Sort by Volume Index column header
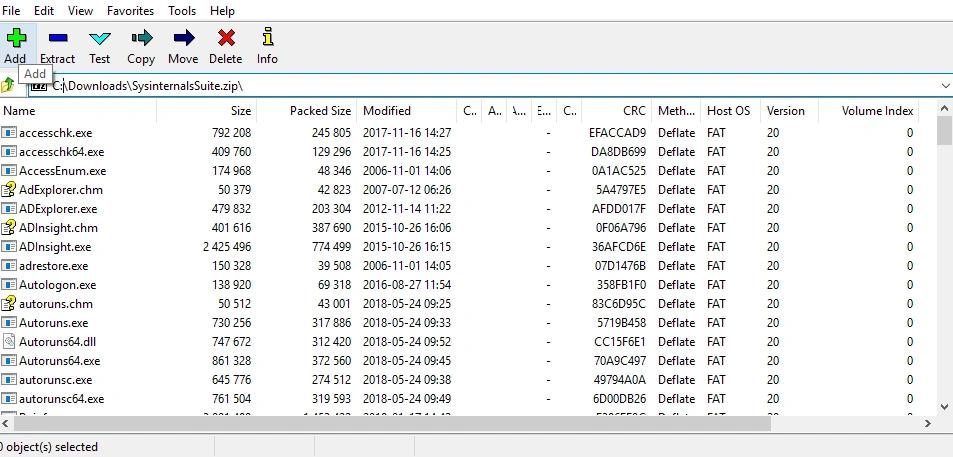The width and height of the screenshot is (953, 457). click(869, 111)
